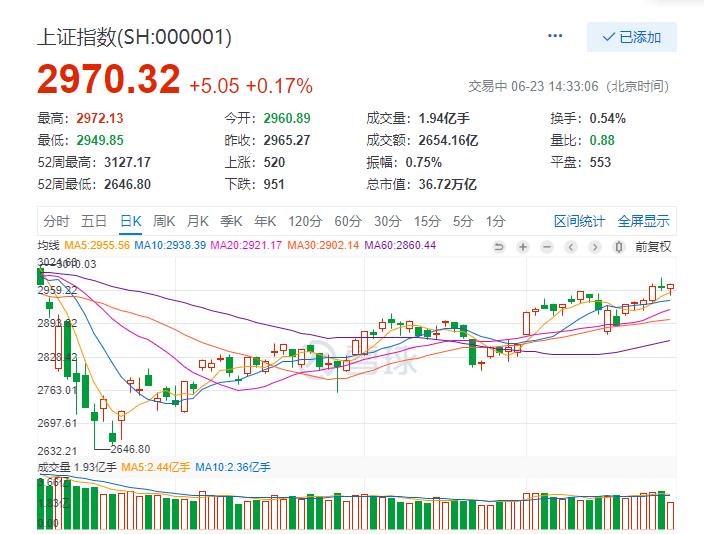Click the MA30:2902.14 moving average label

pos(323,245)
